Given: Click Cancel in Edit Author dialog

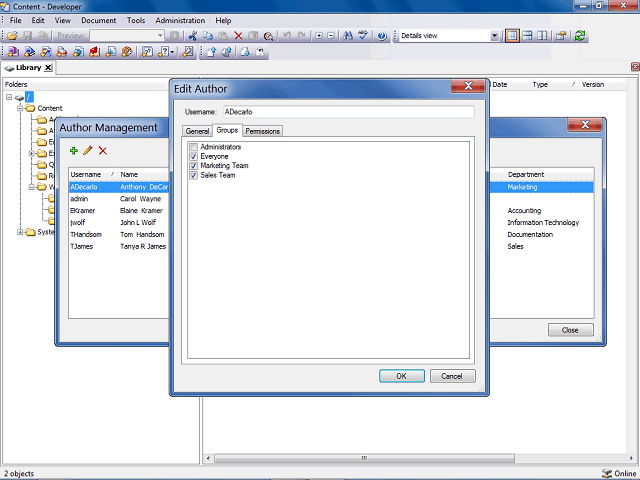Looking at the screenshot, I should [452, 376].
